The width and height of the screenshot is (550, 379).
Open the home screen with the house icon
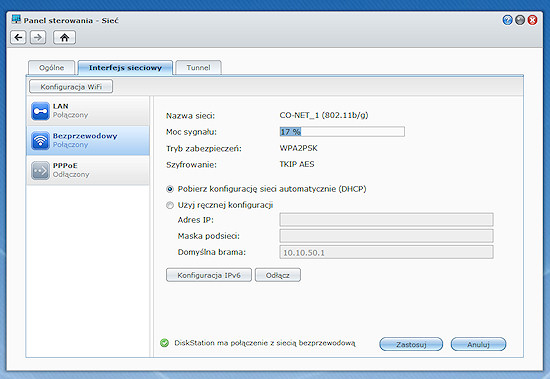(64, 37)
